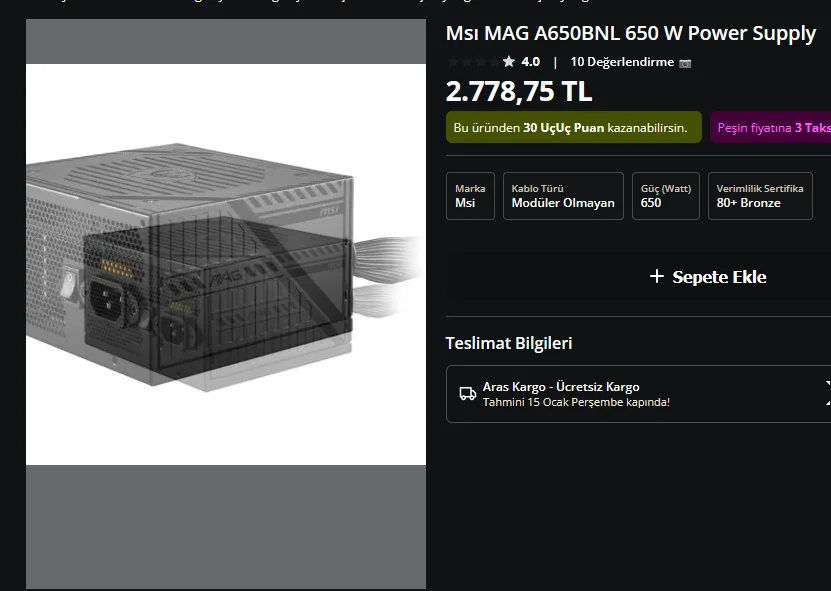This screenshot has width=831, height=591.
Task: Click the third dimmed rating star
Action: coord(481,61)
